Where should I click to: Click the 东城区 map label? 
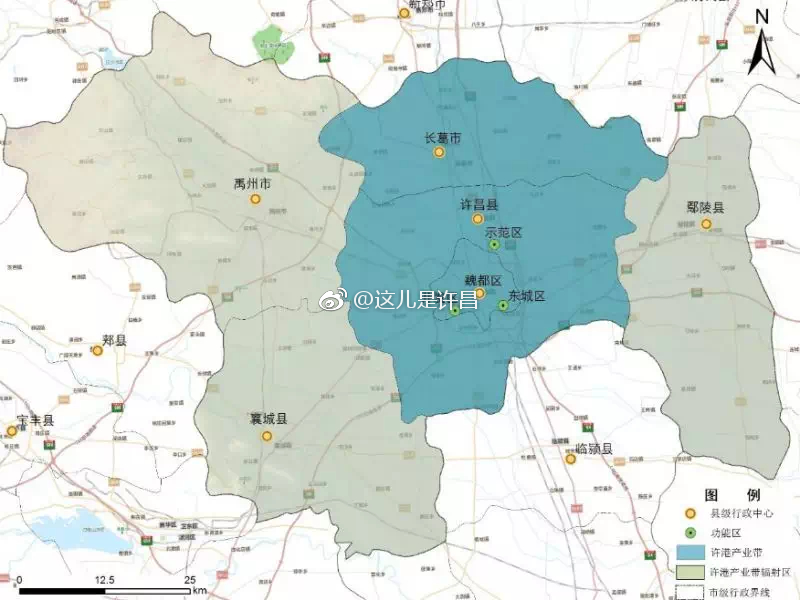click(527, 296)
